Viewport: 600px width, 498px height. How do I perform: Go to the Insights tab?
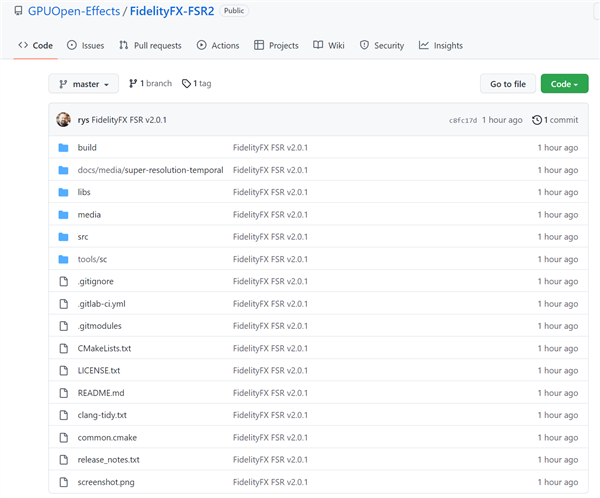(441, 45)
